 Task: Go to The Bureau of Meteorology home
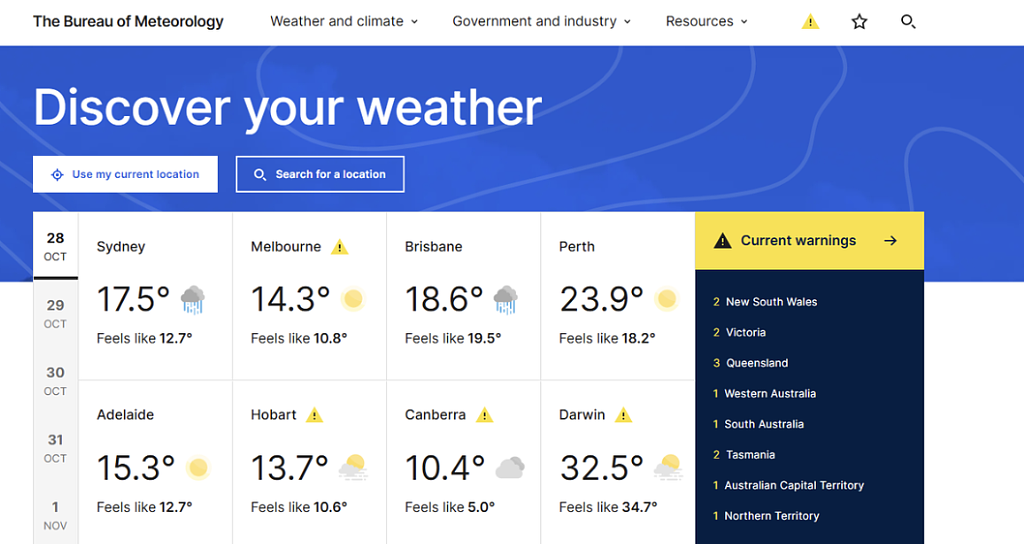128,22
